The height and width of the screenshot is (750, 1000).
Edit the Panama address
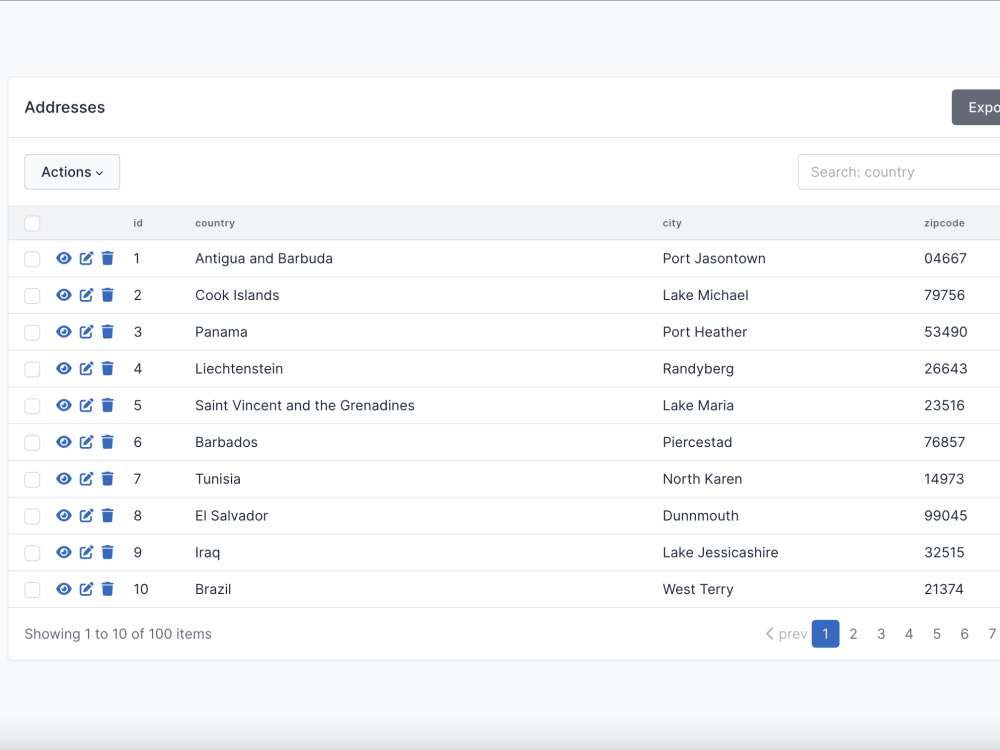(86, 332)
